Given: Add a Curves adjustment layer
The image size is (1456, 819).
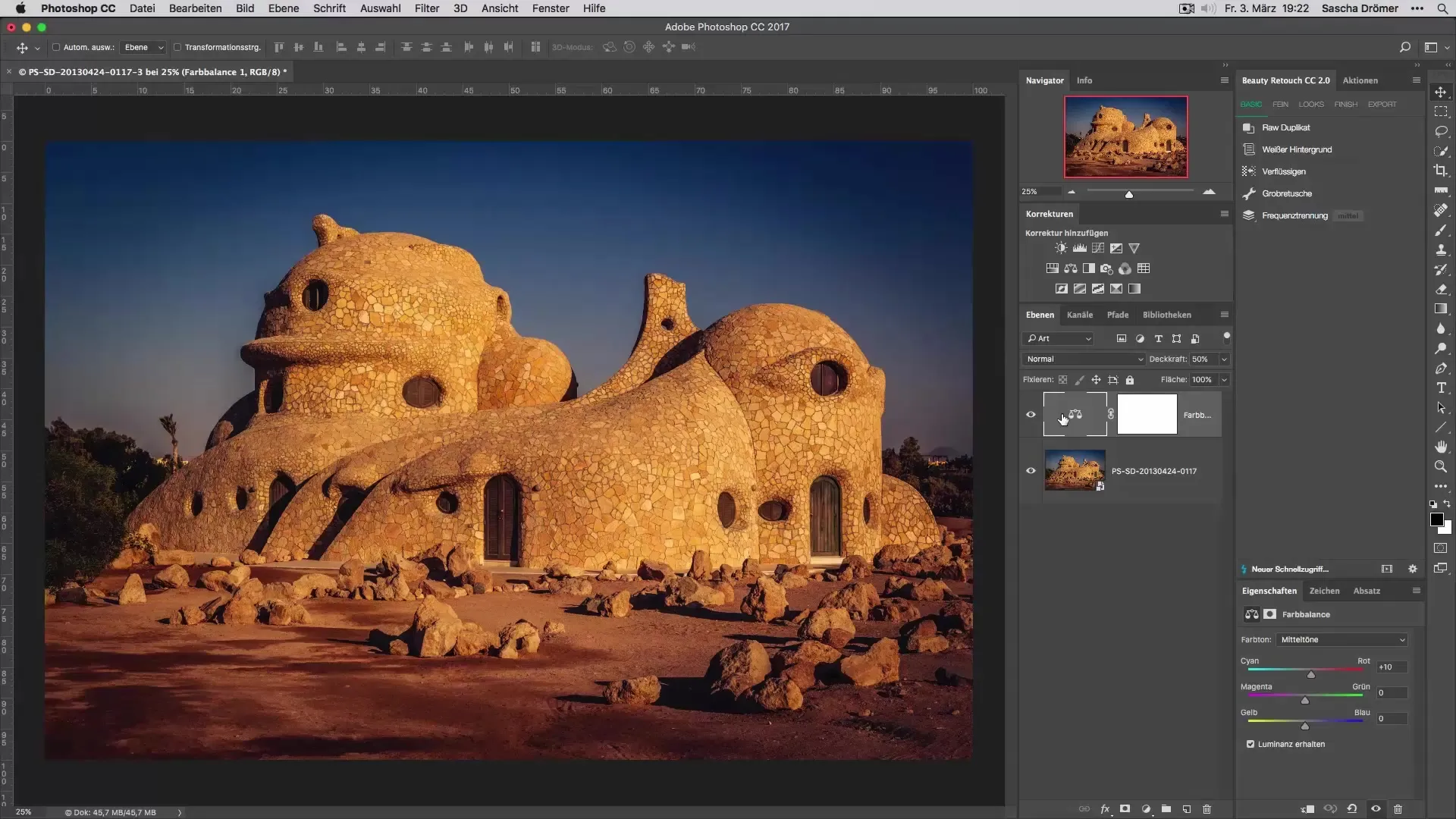Looking at the screenshot, I should coord(1097,248).
